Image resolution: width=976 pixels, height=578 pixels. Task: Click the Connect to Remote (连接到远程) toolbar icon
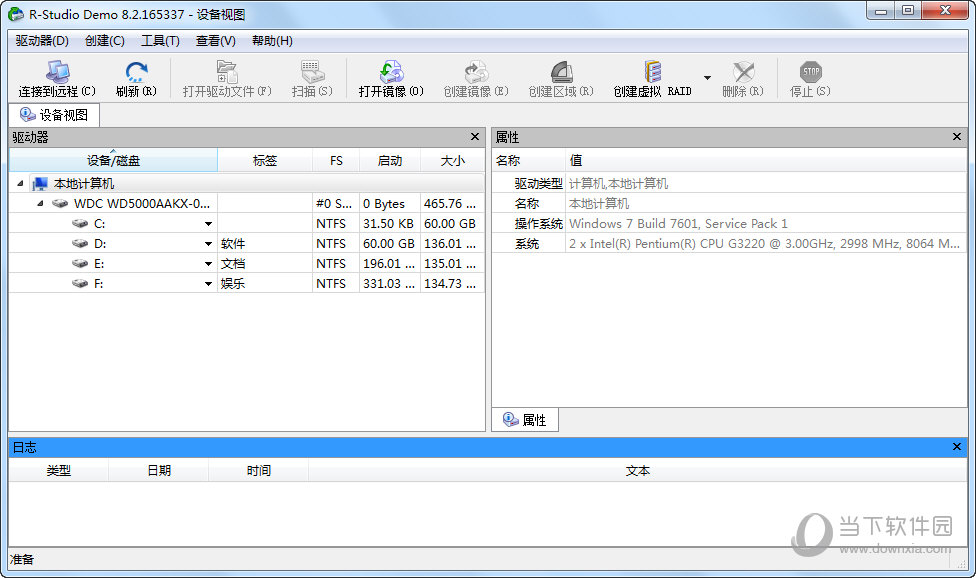57,72
